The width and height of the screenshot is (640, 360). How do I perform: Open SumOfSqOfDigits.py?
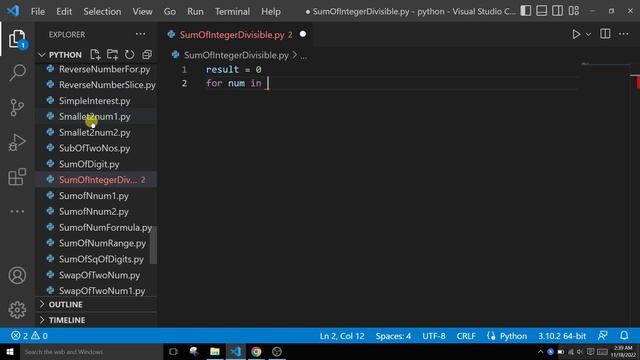point(101,259)
